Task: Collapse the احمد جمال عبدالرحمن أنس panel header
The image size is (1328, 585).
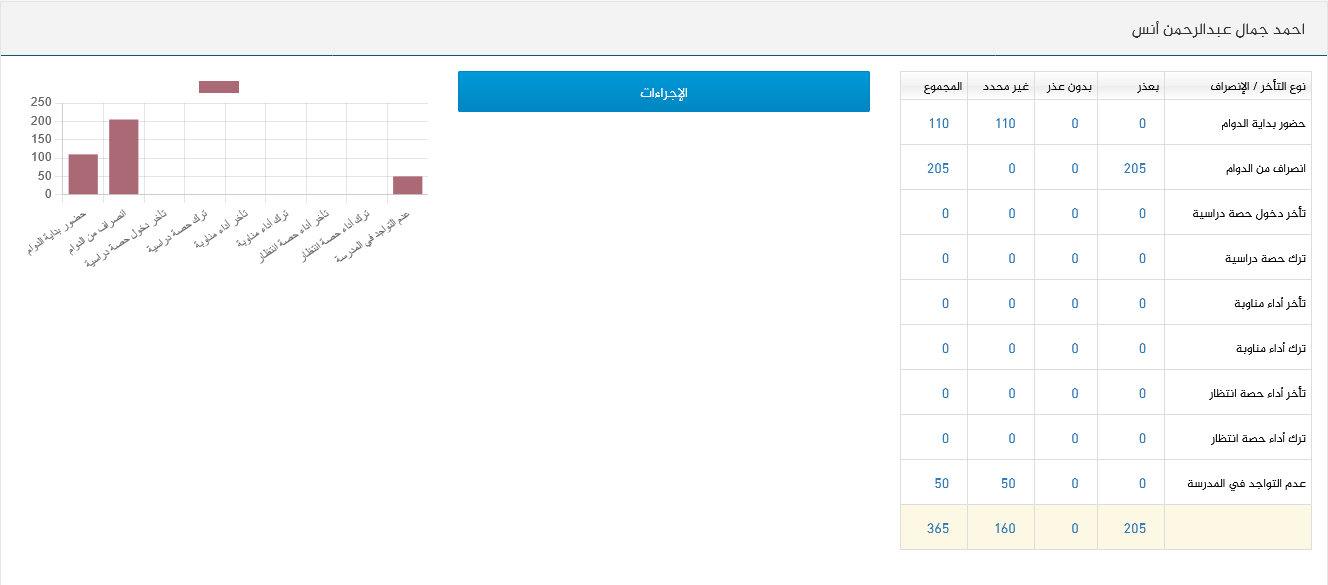Action: pos(1218,30)
